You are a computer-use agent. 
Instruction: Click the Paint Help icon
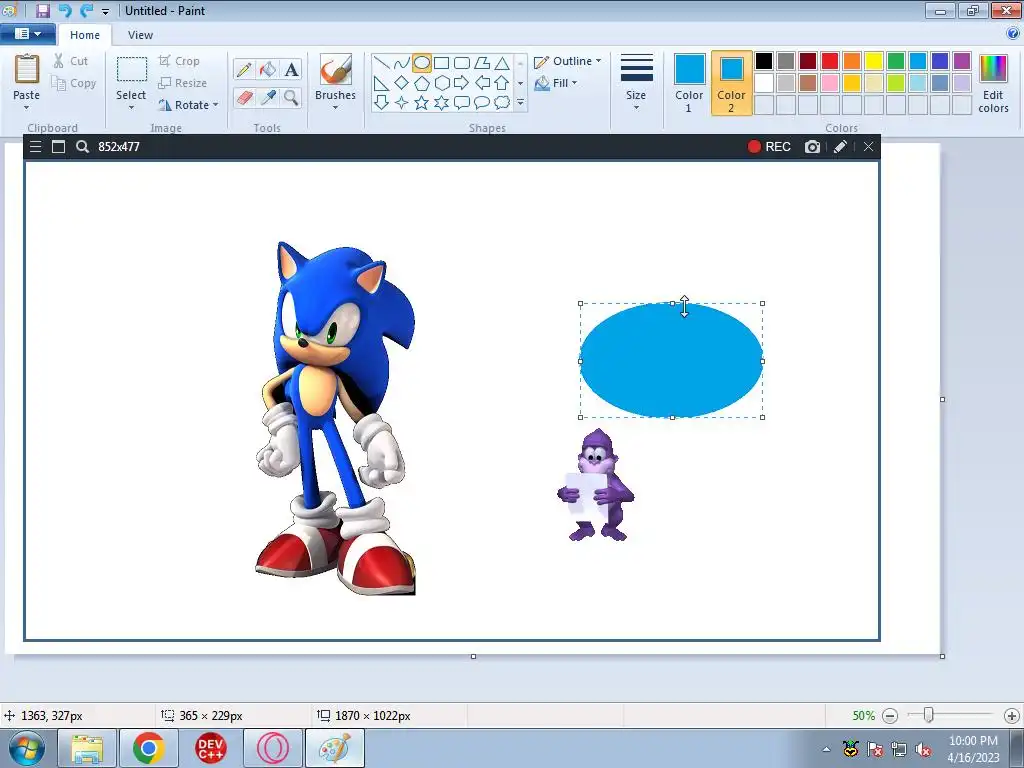[x=1013, y=34]
